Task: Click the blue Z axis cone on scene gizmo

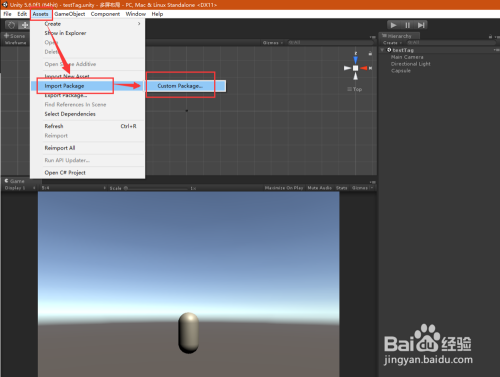Action: pos(356,60)
